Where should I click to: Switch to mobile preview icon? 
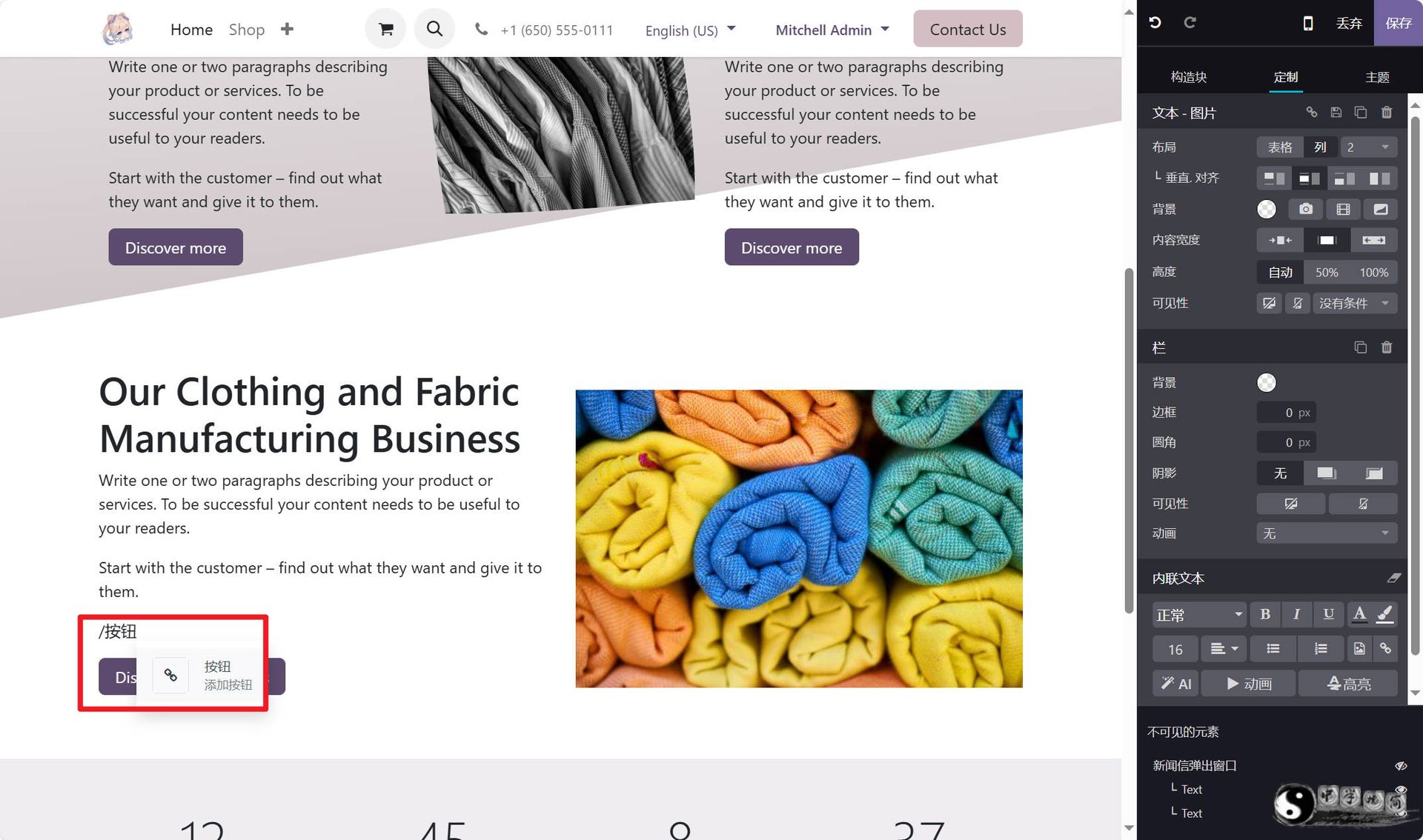click(x=1308, y=23)
